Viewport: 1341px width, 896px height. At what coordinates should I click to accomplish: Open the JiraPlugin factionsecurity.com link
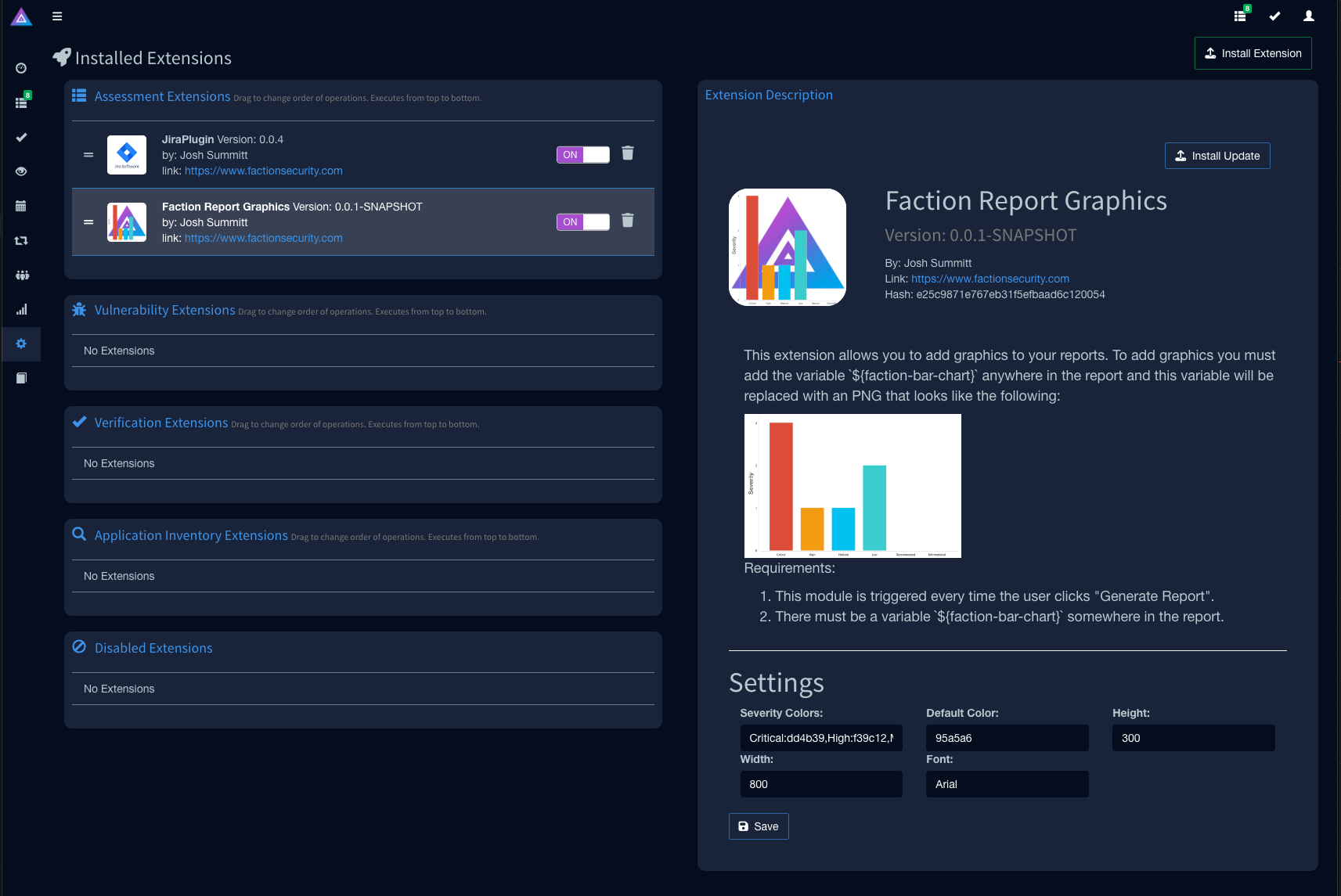(264, 171)
